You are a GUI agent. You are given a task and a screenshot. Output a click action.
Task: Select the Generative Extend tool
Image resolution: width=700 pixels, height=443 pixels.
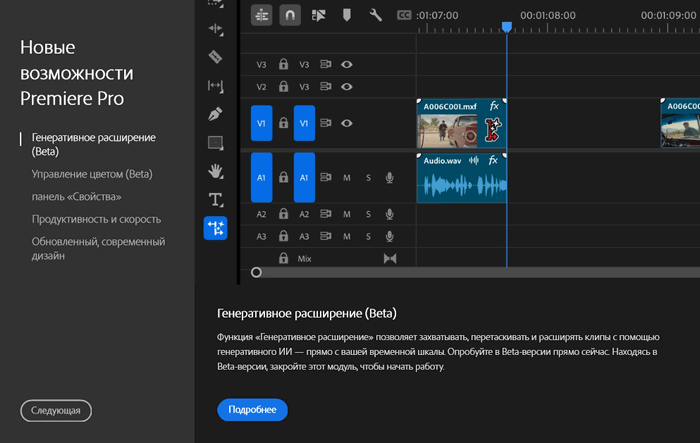[x=216, y=228]
